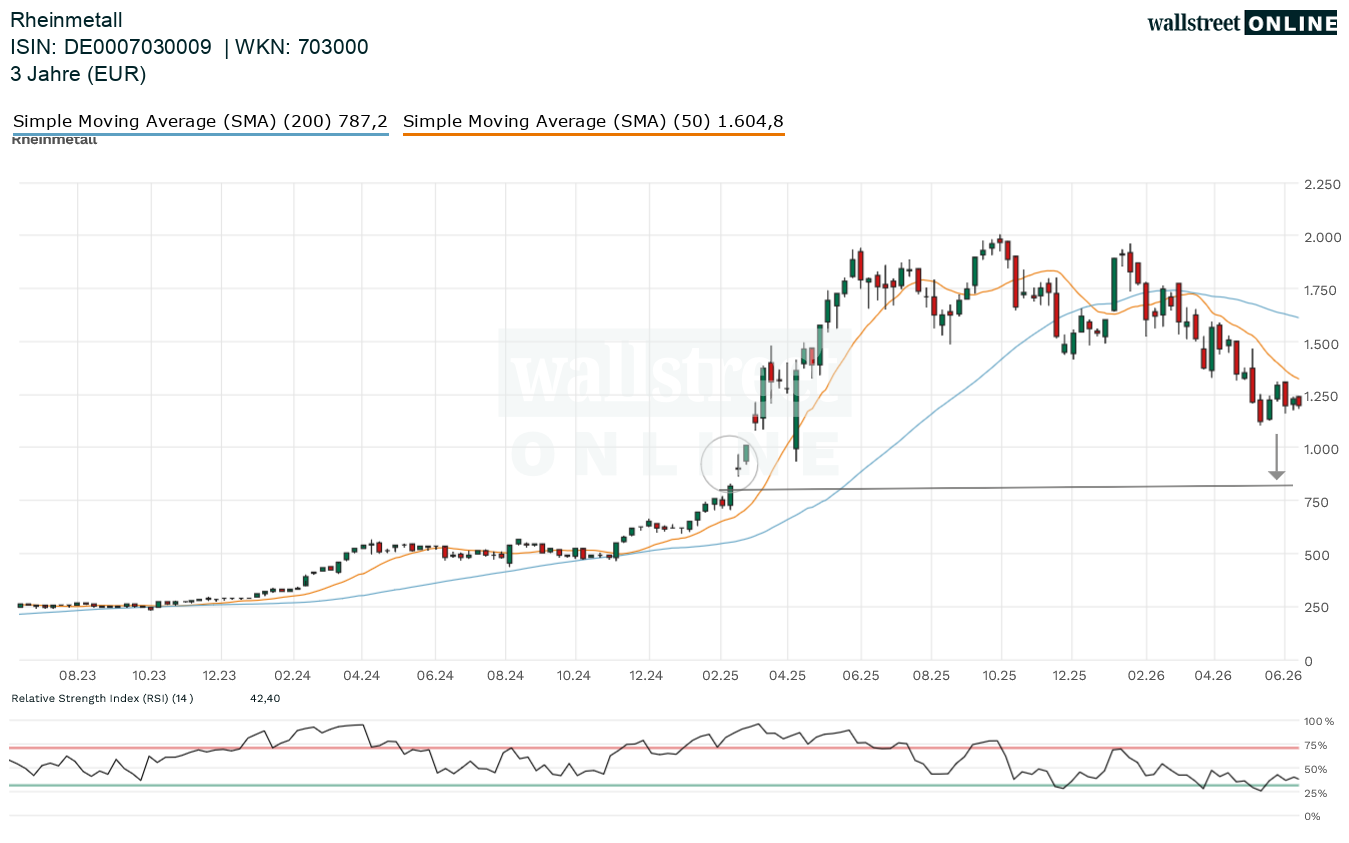
Task: Click the ISIN DE0007030009 text
Action: pyautogui.click(x=111, y=46)
